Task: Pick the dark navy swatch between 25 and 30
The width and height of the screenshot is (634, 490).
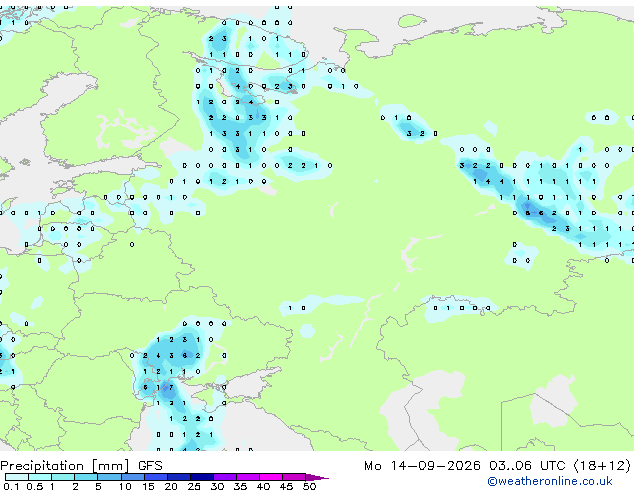Action: pos(202,477)
